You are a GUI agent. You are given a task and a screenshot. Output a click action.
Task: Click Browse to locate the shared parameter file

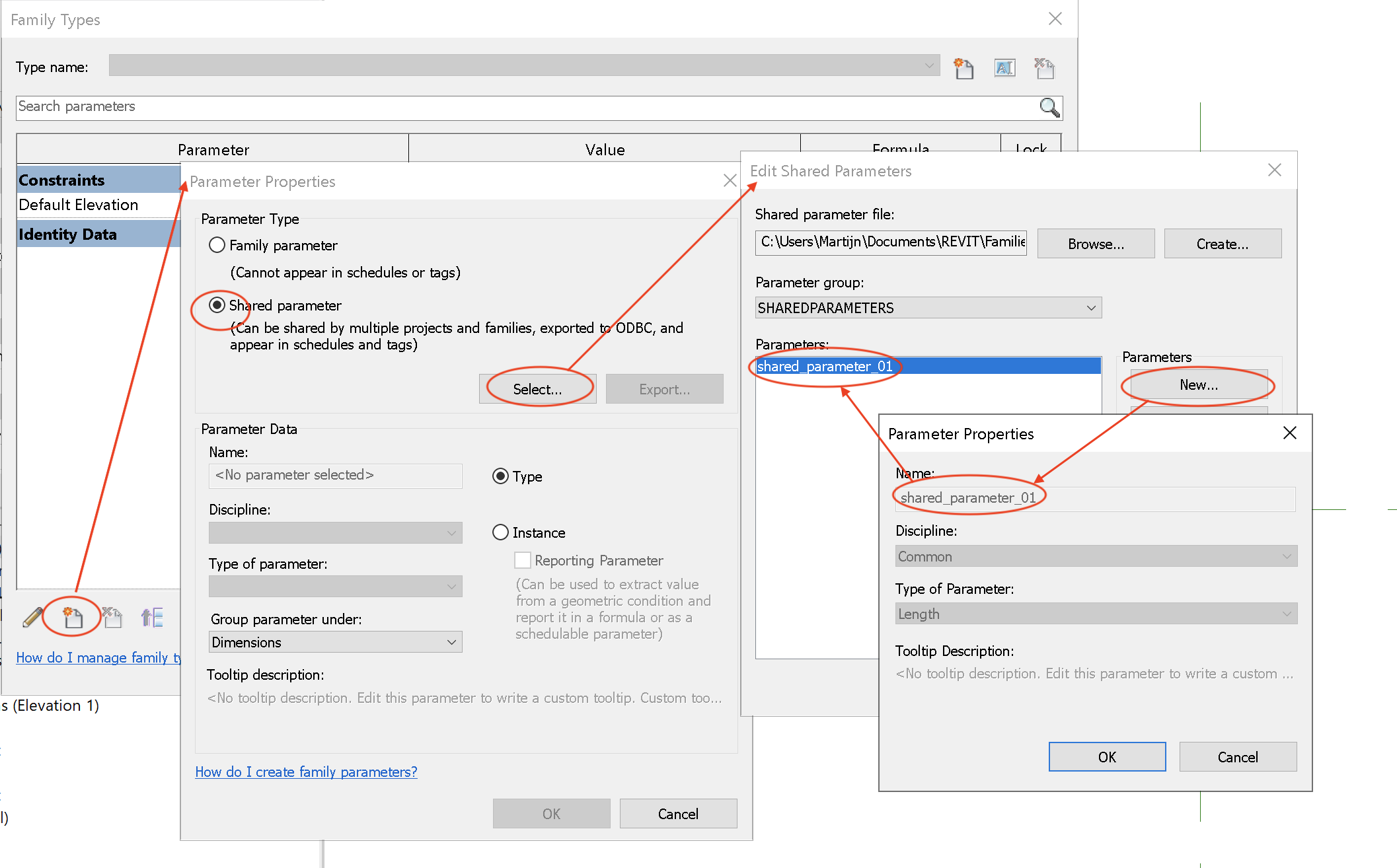pos(1095,243)
